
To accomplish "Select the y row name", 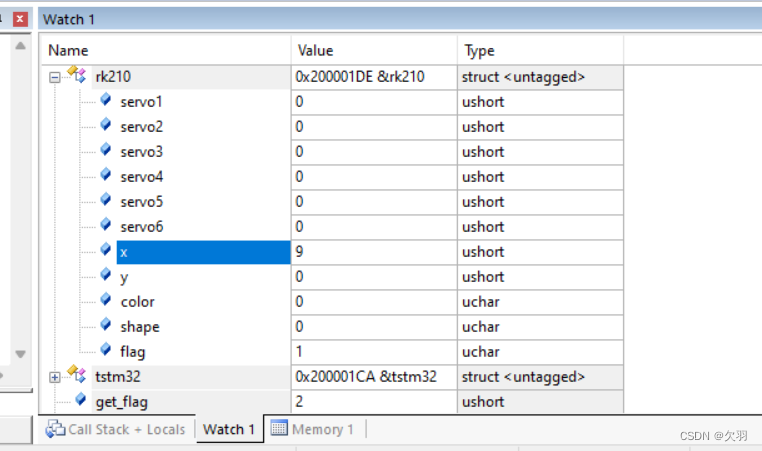I will (x=124, y=278).
